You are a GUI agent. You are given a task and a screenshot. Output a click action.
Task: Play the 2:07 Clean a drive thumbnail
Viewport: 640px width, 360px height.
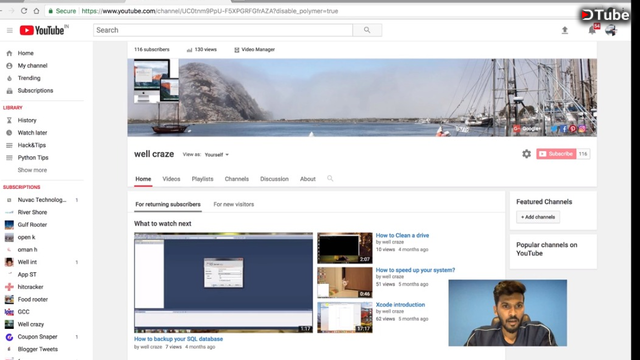(345, 248)
